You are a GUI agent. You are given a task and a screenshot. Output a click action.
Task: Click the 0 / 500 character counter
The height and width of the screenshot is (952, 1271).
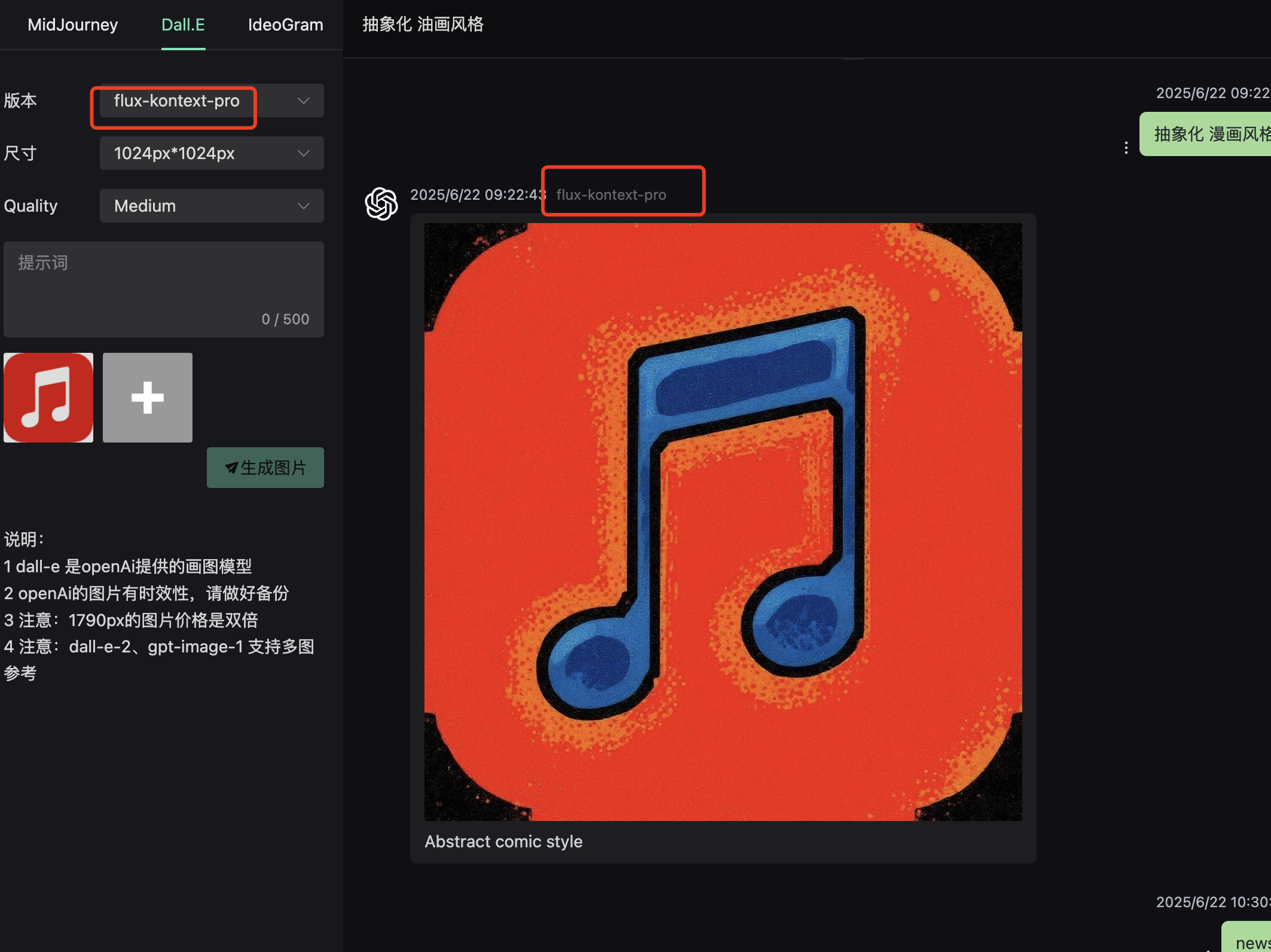(285, 319)
